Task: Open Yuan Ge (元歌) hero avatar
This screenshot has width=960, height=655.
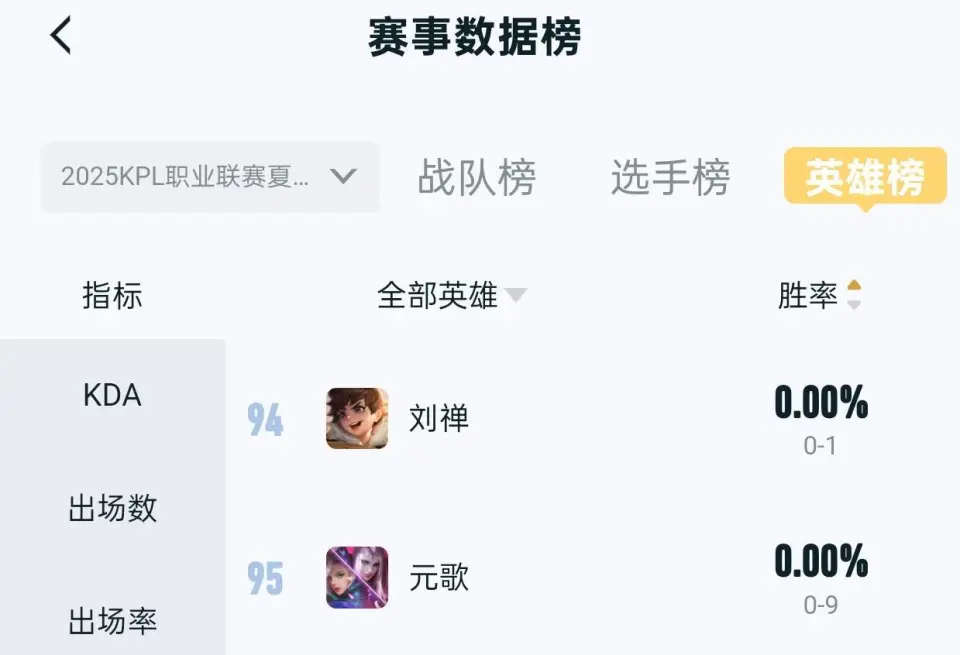Action: pos(357,578)
